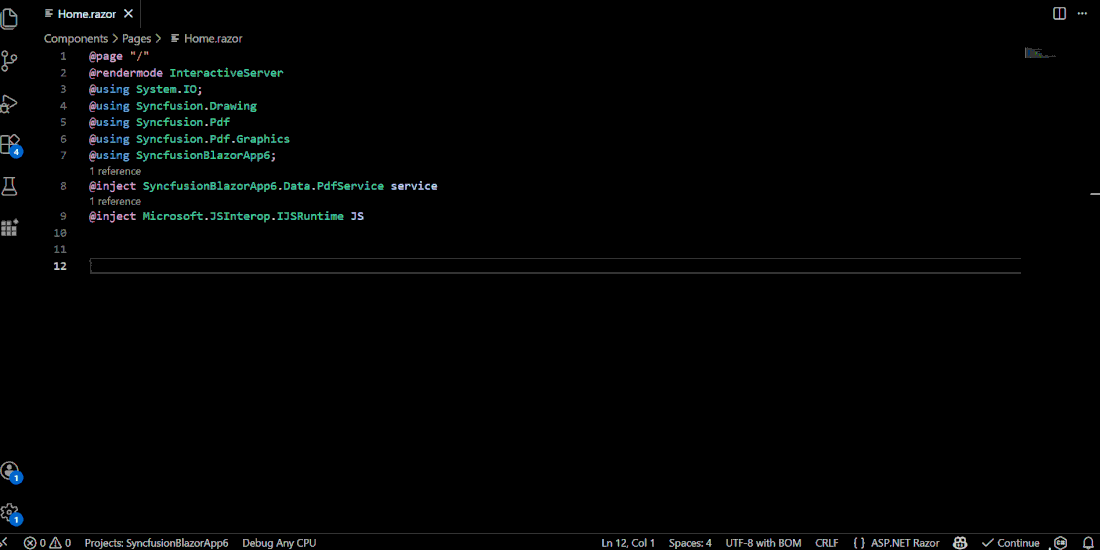Open the Copilot status icon
This screenshot has width=1100, height=550.
click(x=960, y=543)
